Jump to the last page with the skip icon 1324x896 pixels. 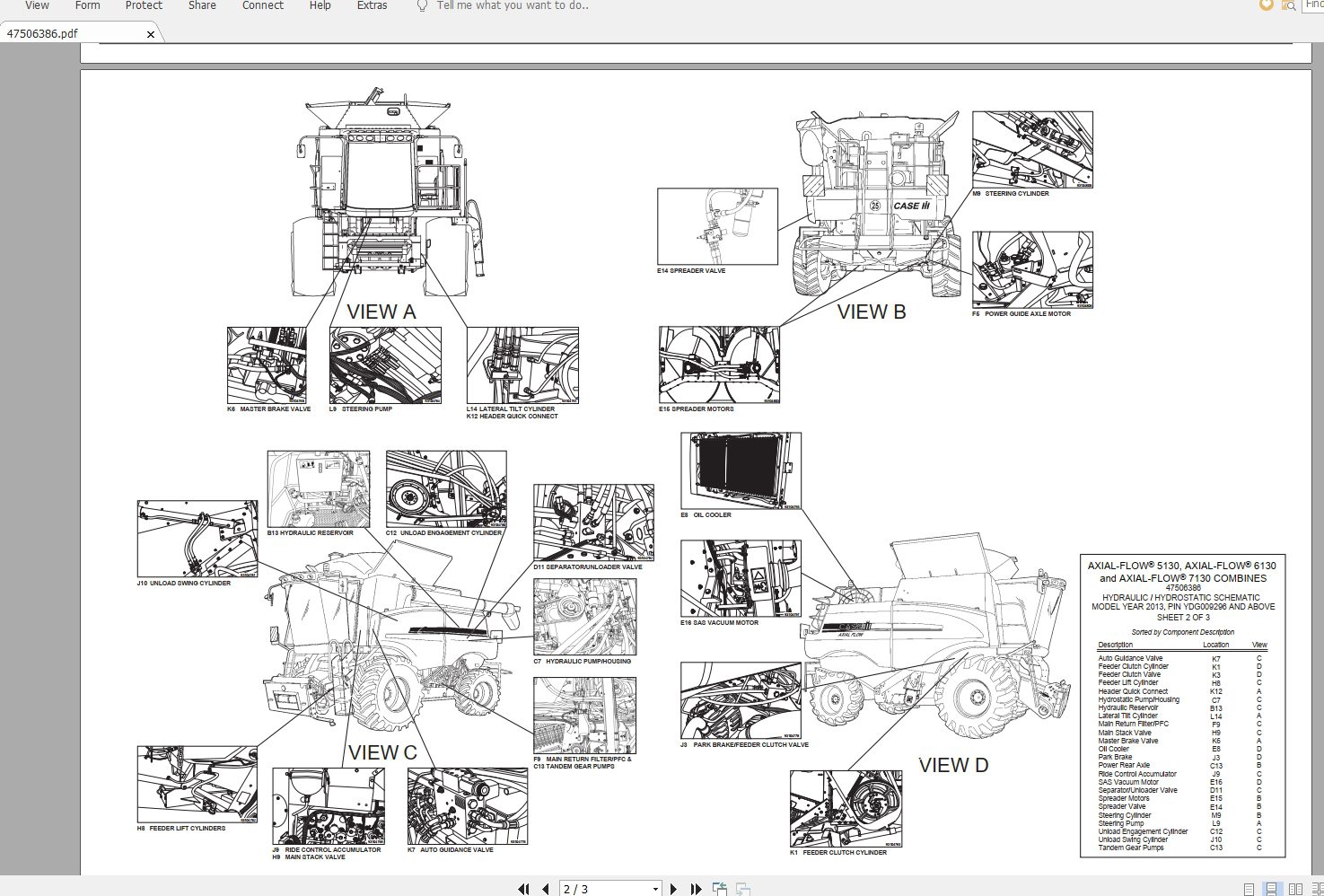697,889
